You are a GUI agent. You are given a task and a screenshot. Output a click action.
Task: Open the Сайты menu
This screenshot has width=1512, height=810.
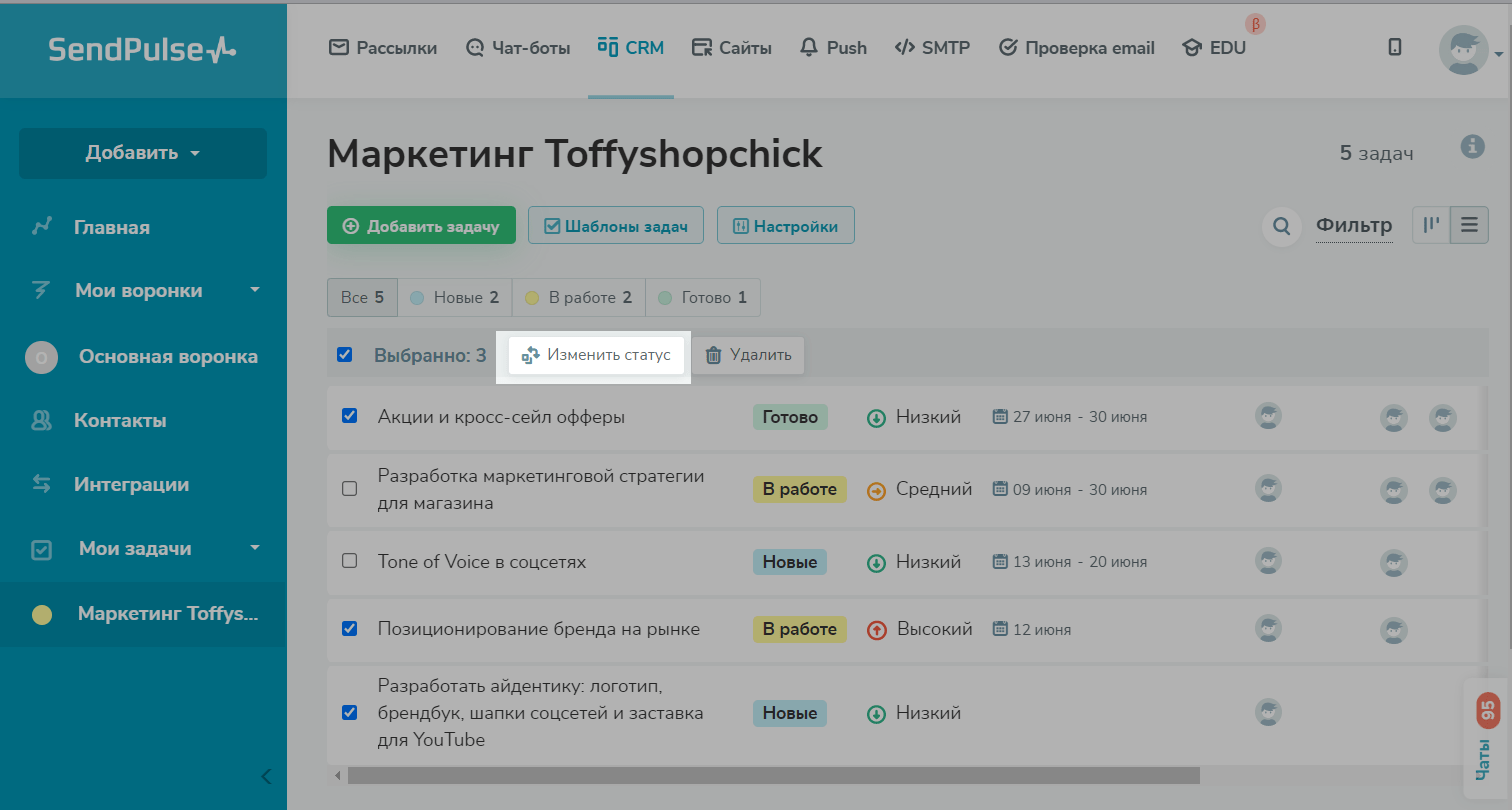coord(732,47)
